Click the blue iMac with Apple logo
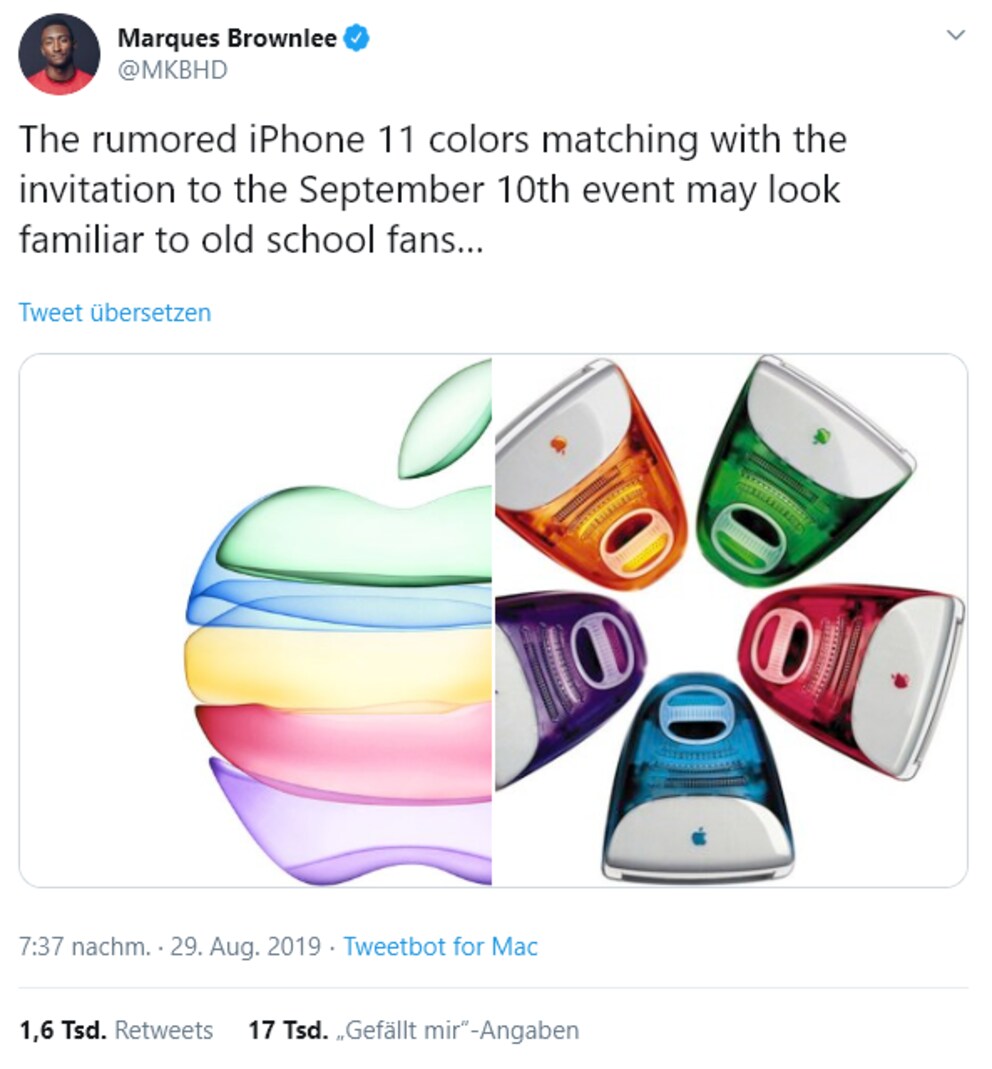The height and width of the screenshot is (1069, 992). [x=698, y=777]
